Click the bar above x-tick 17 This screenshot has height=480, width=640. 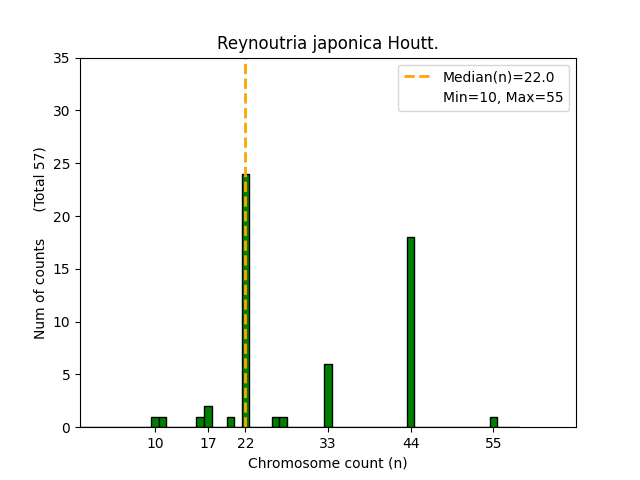[x=208, y=417]
